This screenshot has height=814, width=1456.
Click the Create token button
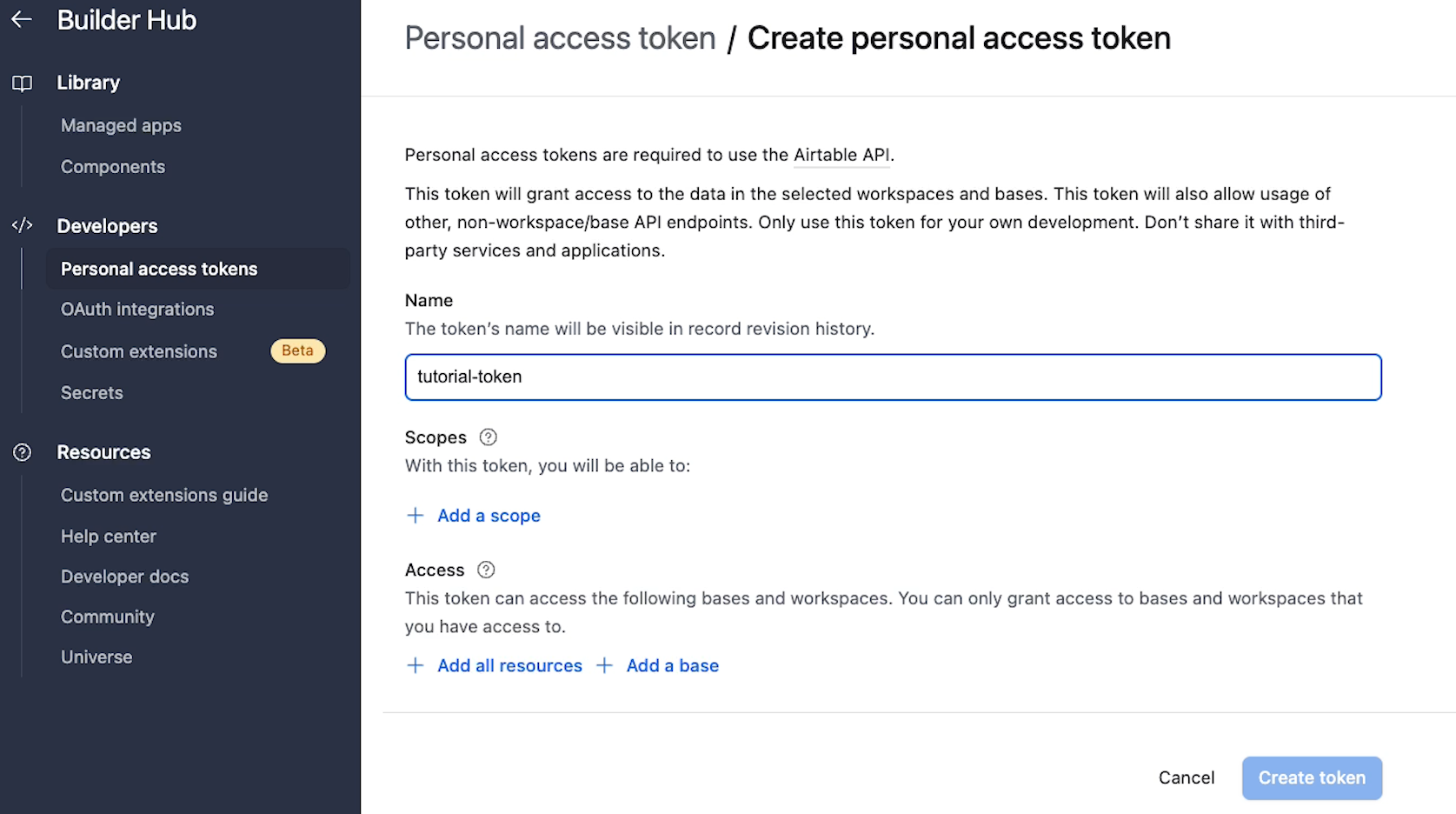(1312, 778)
